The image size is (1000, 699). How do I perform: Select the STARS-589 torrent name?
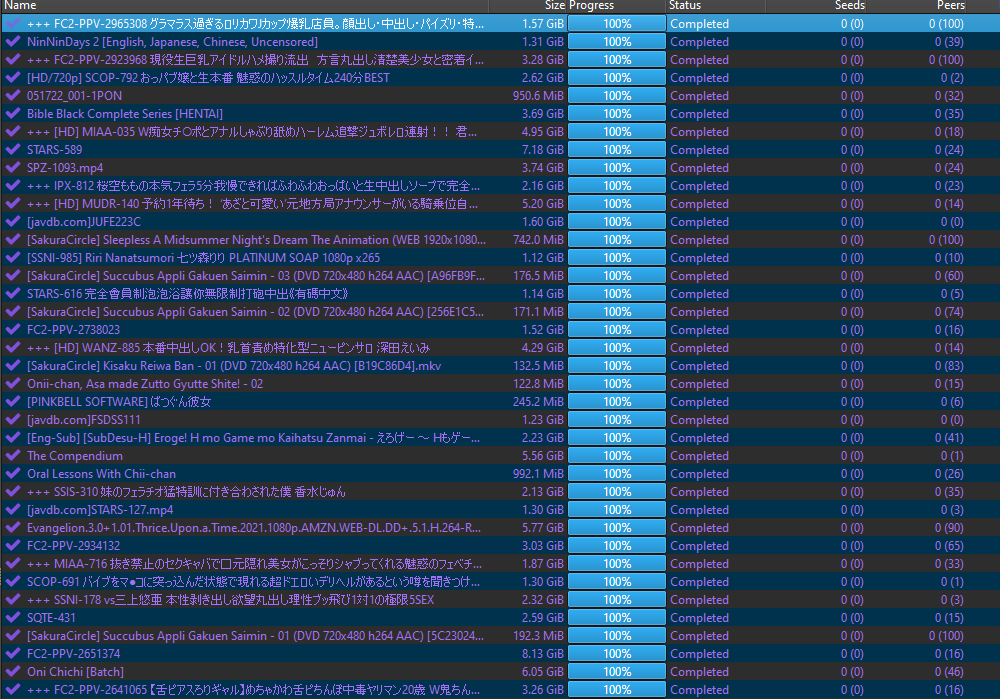(x=54, y=150)
